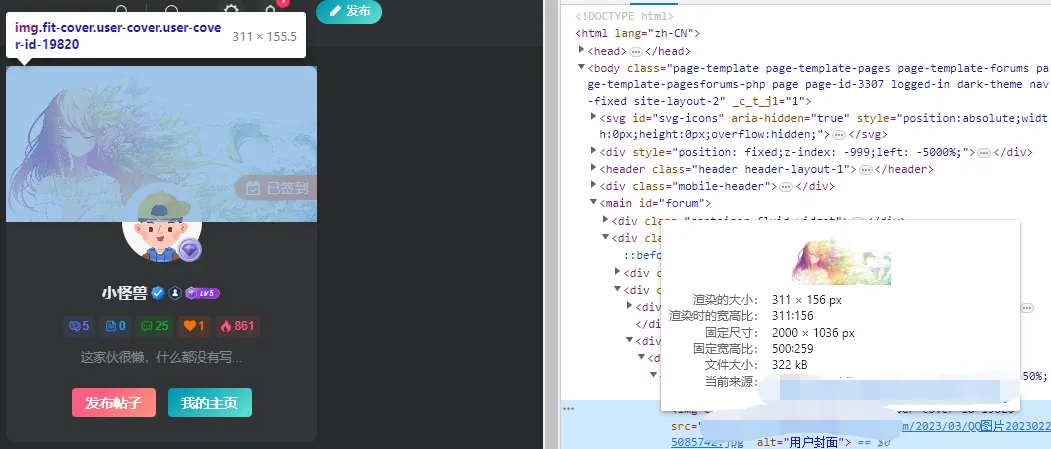The width and height of the screenshot is (1051, 449).
Task: Collapse the main id forum node
Action: click(x=593, y=202)
